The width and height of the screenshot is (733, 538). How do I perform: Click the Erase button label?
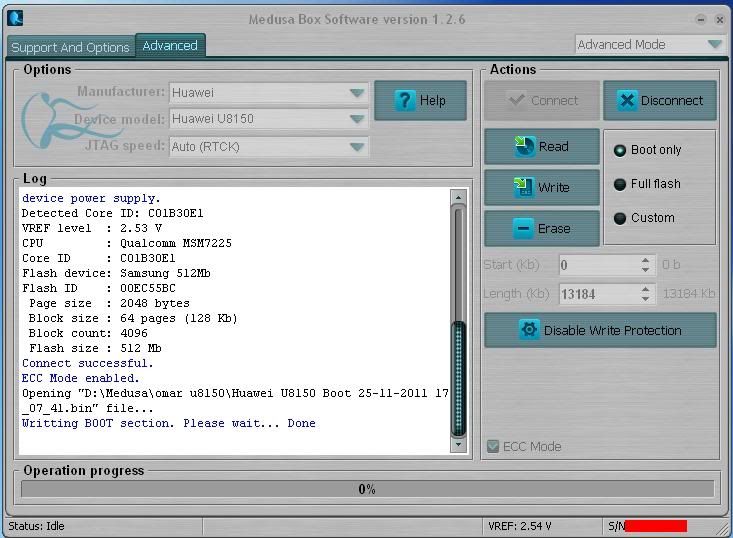[554, 229]
